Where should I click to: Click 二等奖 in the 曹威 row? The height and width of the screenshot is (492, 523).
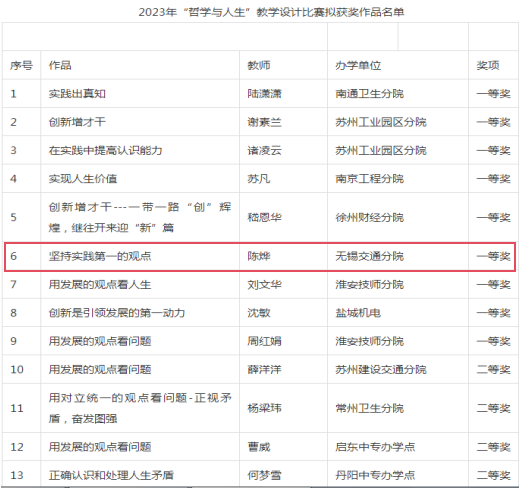point(493,447)
